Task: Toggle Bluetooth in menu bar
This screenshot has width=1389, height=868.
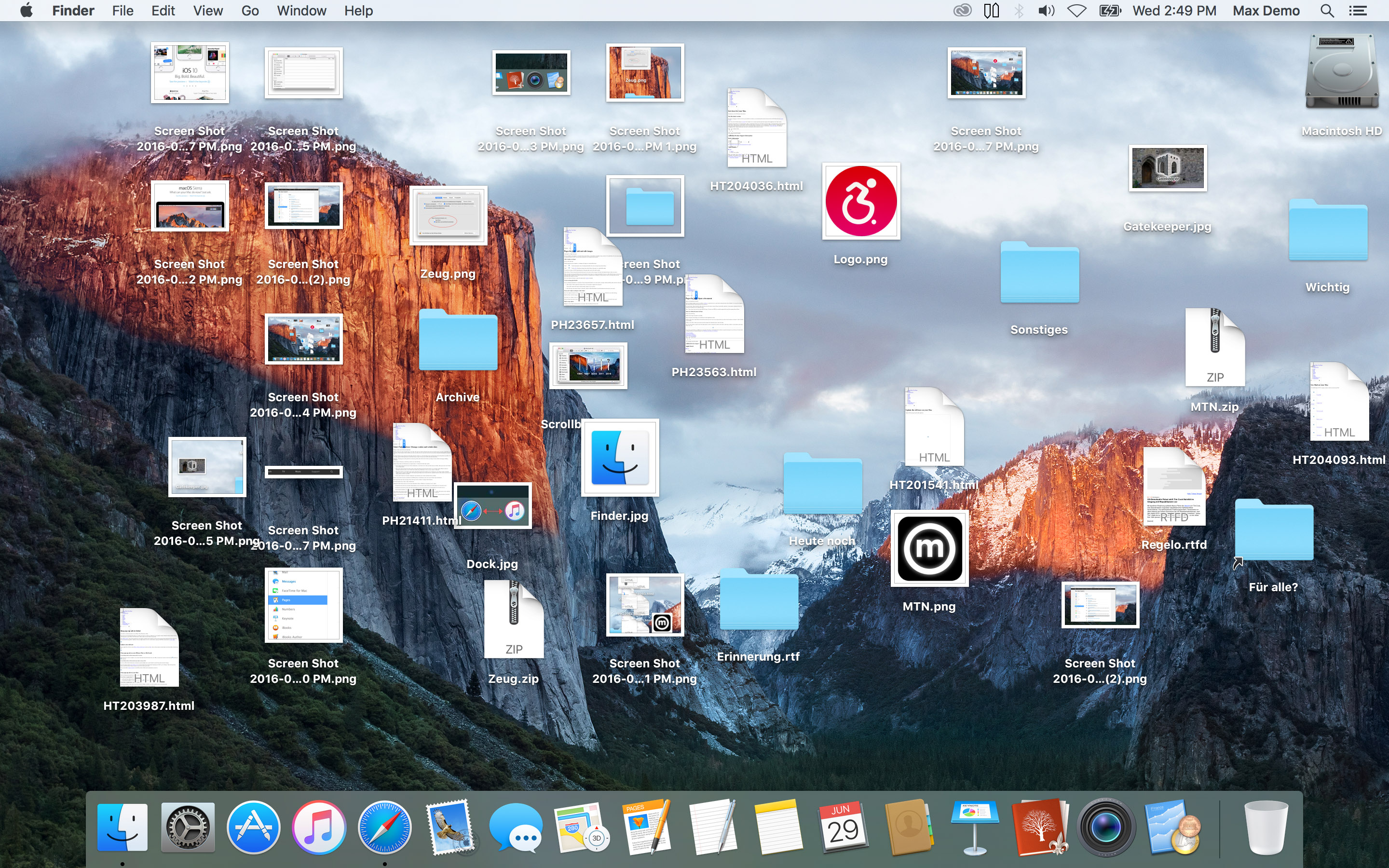Action: (x=1019, y=11)
